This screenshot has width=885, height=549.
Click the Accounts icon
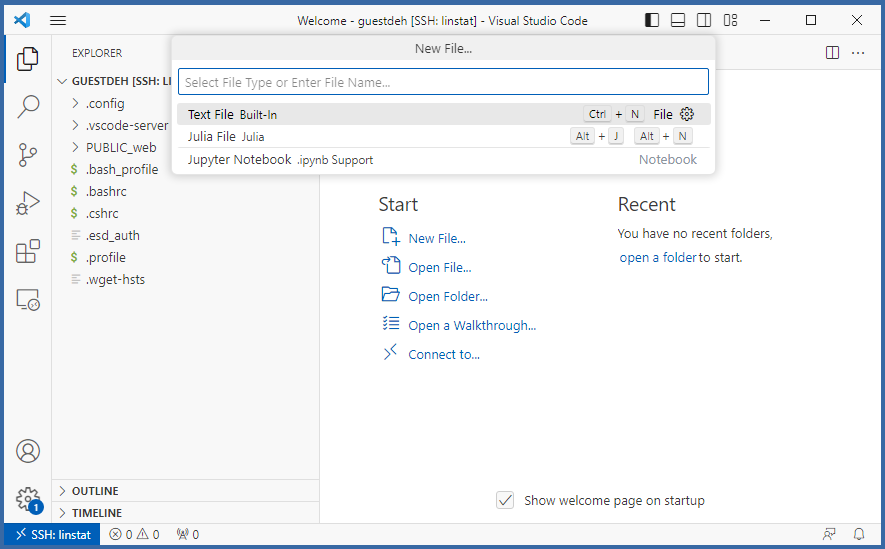[28, 451]
